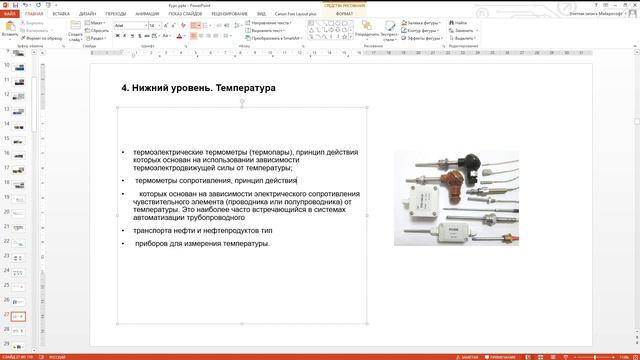
Task: Align text right in paragraph group
Action: pos(208,36)
